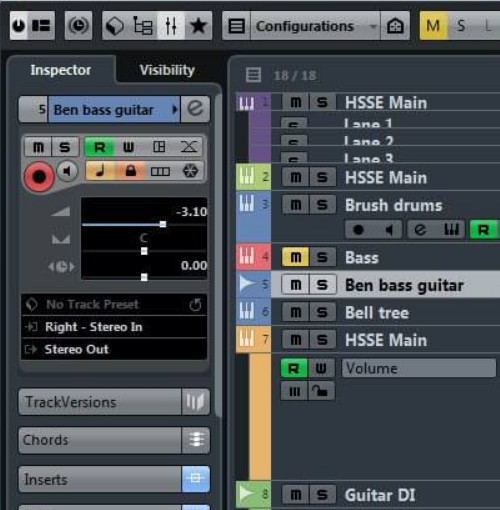500x510 pixels.
Task: Expand the Chords inspector section
Action: coord(100,440)
